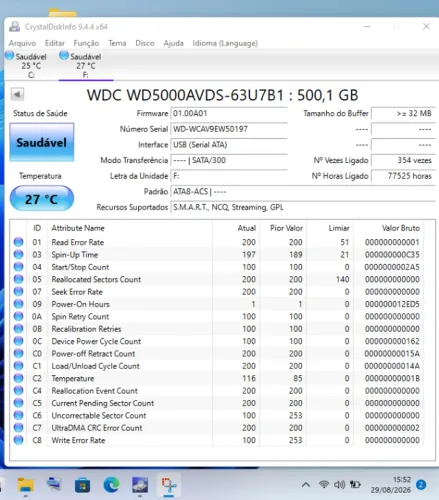Click the status orb for Reallocation Event Count

pos(19,390)
